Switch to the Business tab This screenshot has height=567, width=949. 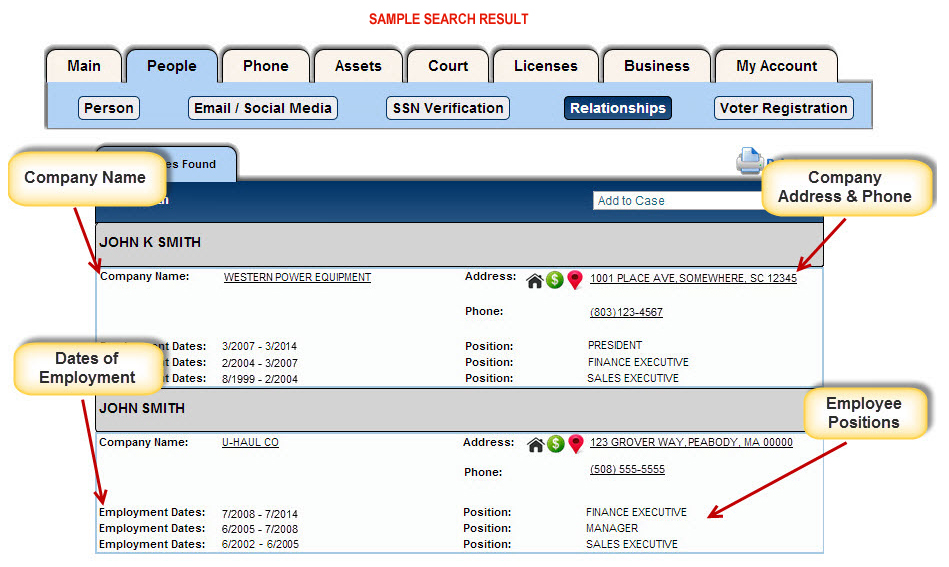[x=657, y=66]
